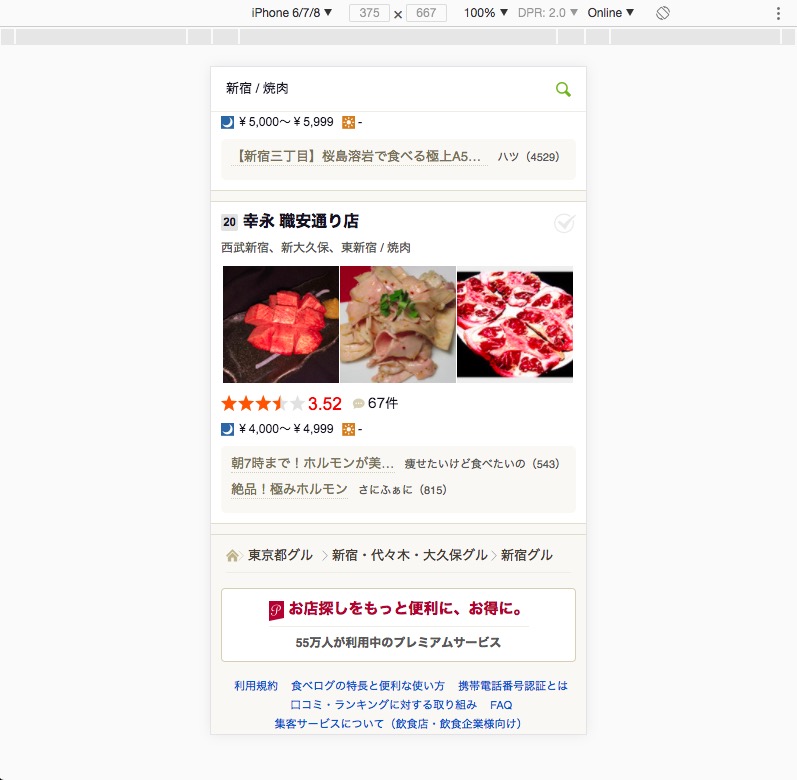797x780 pixels.
Task: Click the home icon in breadcrumb
Action: (232, 555)
